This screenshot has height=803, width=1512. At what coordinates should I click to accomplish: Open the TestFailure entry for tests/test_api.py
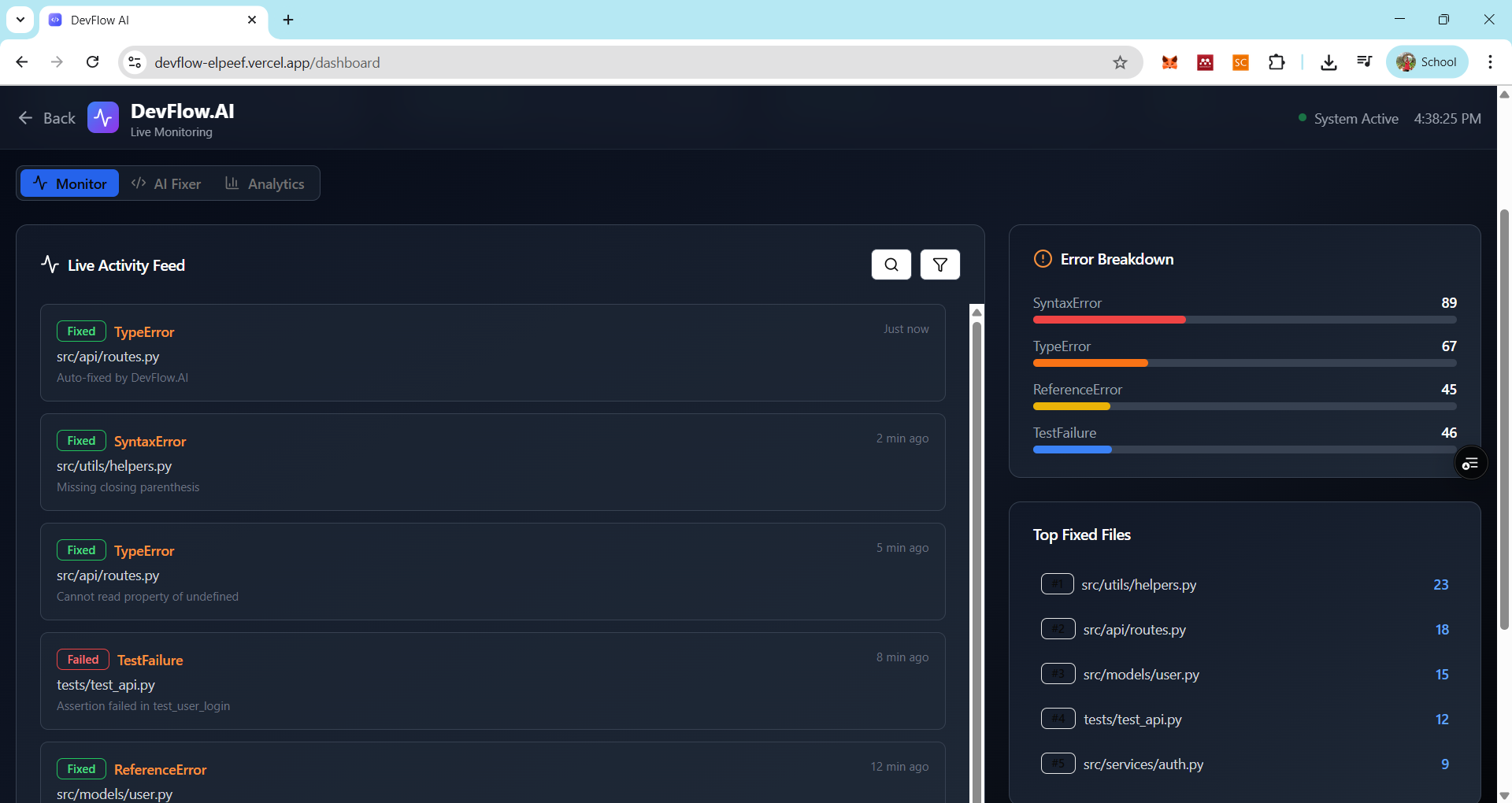(492, 681)
